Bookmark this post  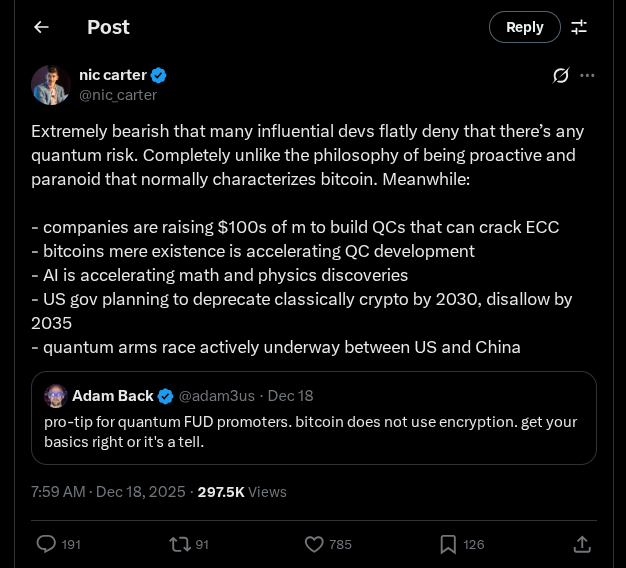(448, 544)
